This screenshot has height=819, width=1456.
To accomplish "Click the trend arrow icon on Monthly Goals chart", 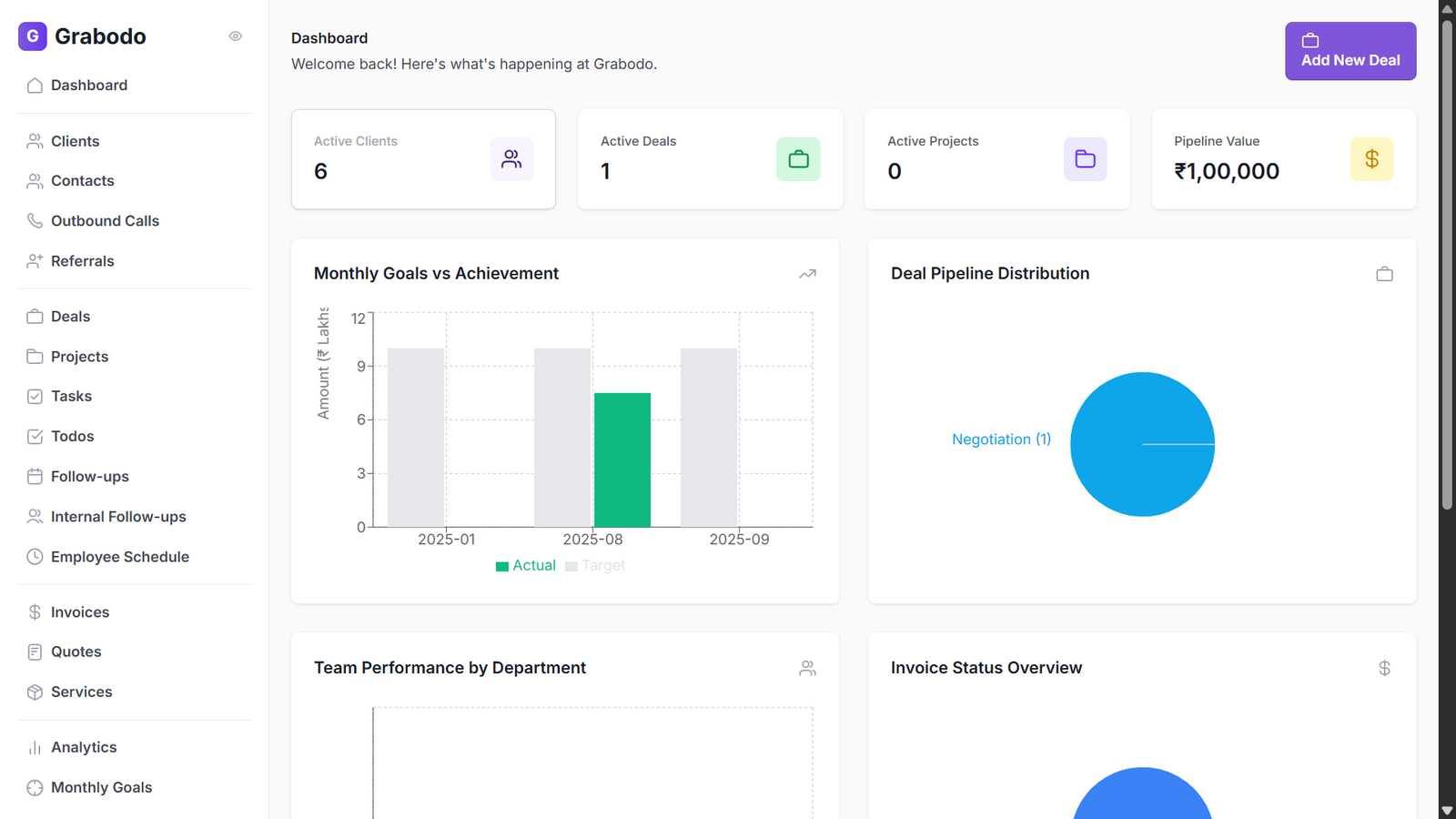I will point(807,274).
